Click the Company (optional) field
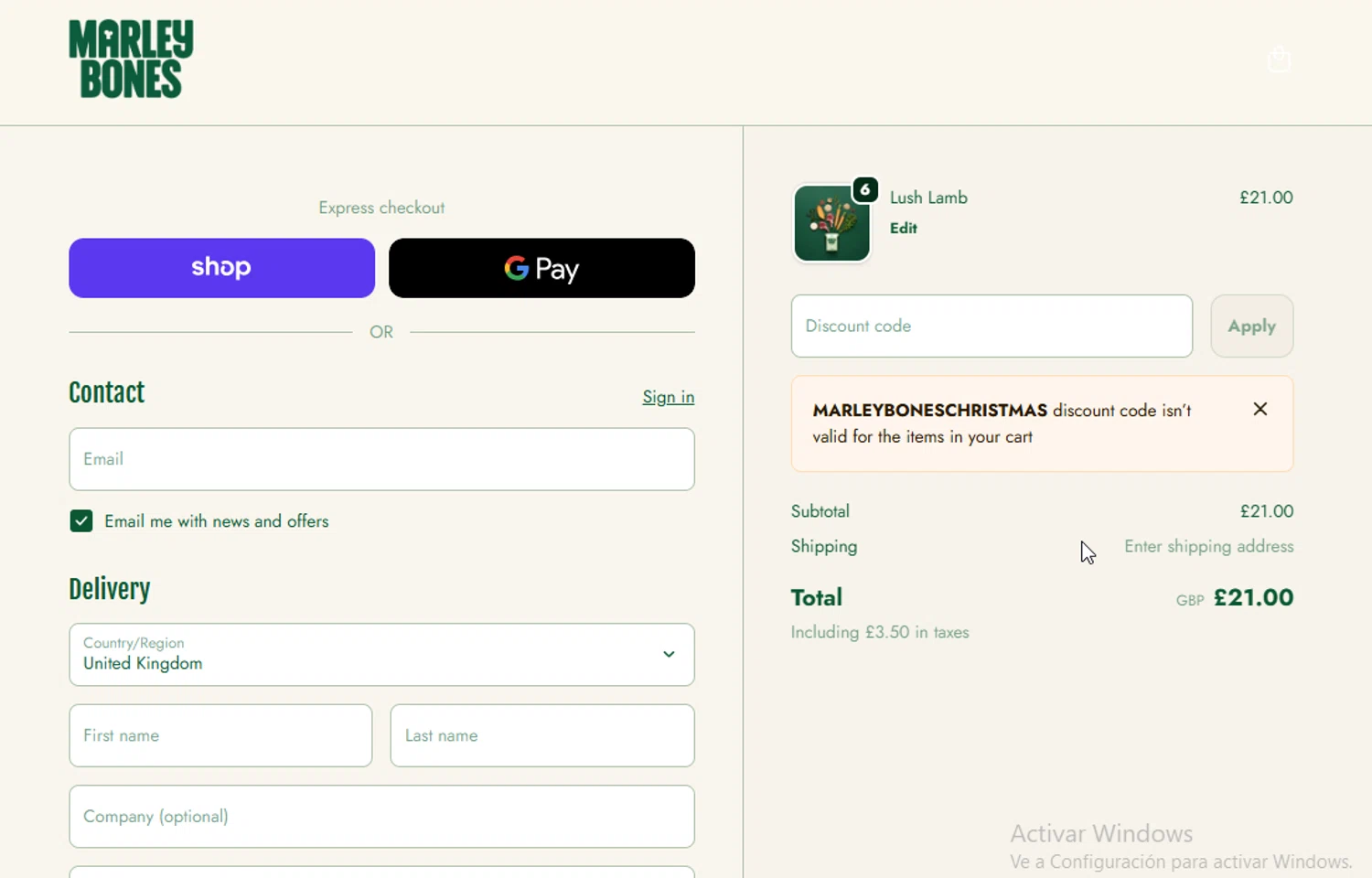This screenshot has width=1372, height=878. pos(381,817)
